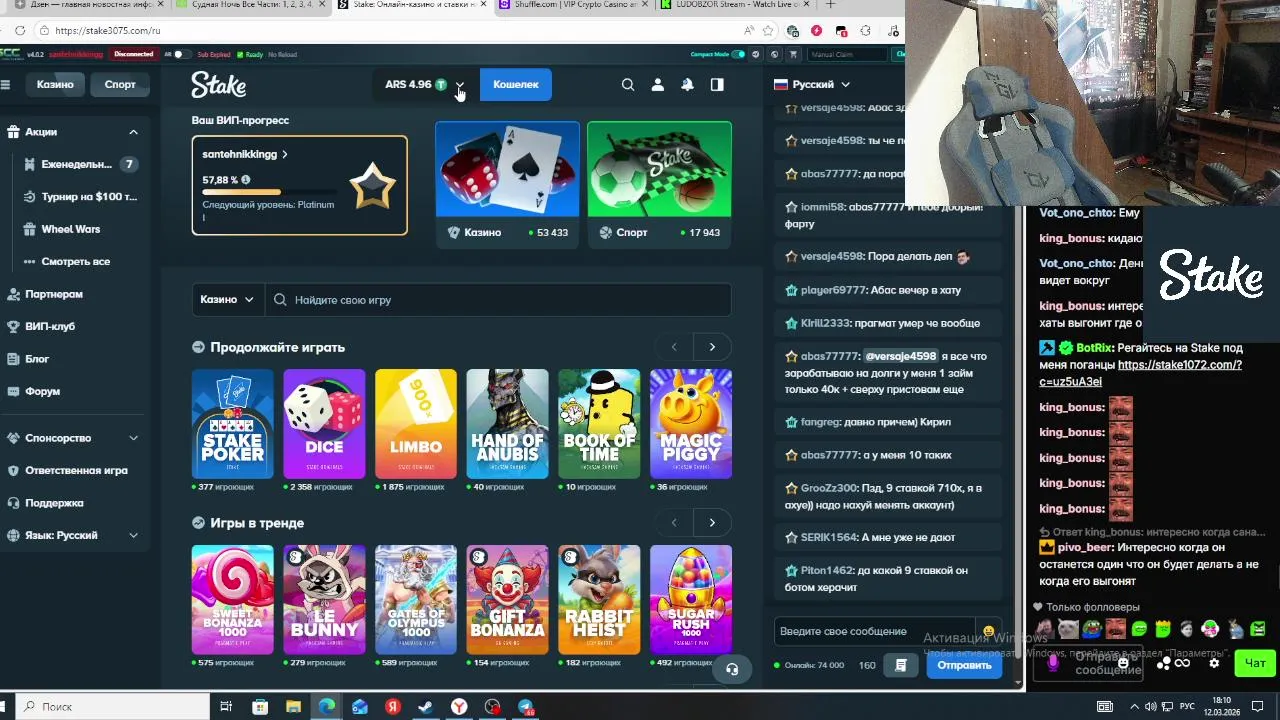Image resolution: width=1280 pixels, height=720 pixels.
Task: Switch to the Казино tab
Action: click(55, 85)
